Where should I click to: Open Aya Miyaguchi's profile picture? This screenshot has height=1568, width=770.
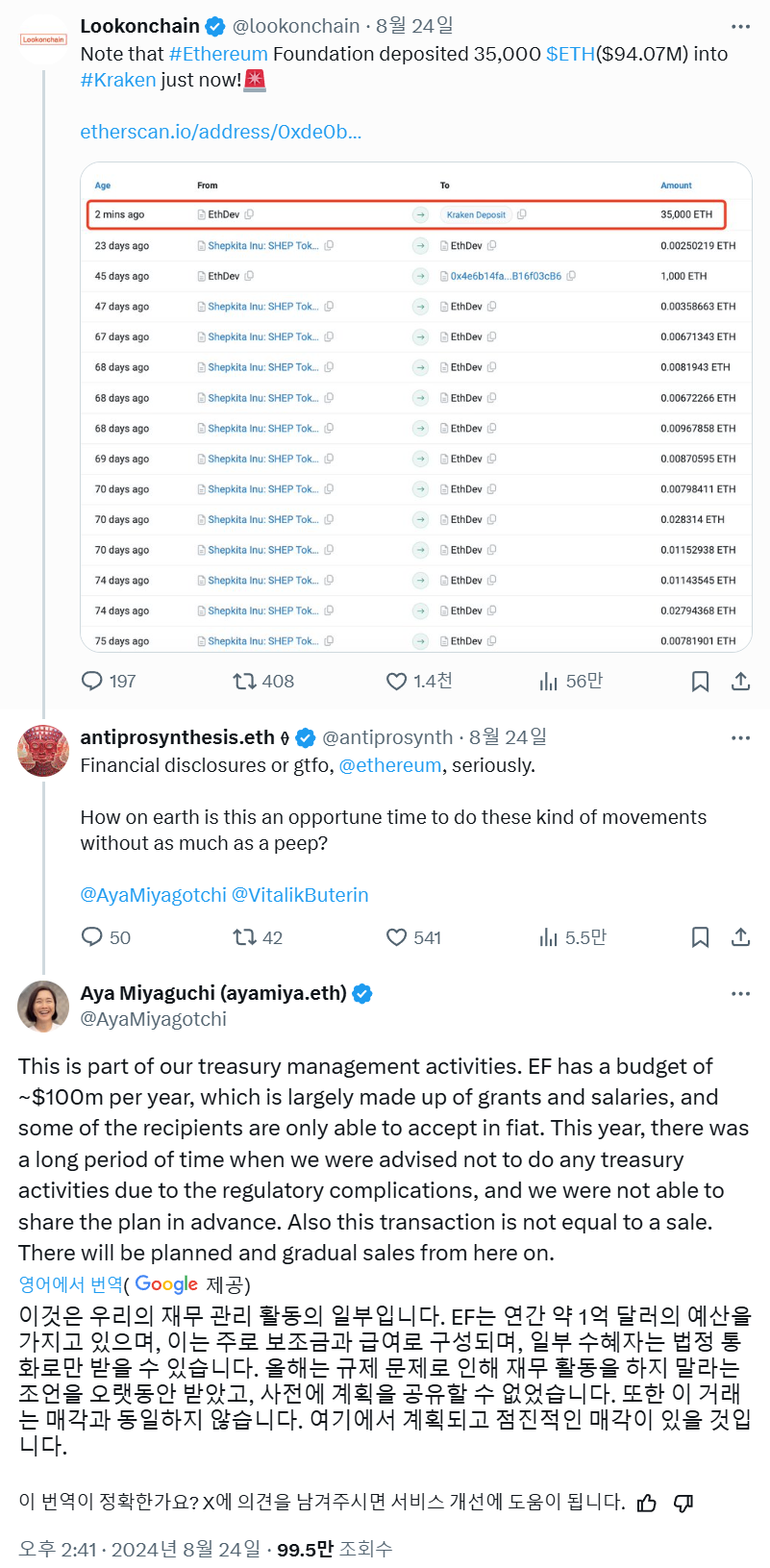pyautogui.click(x=43, y=1006)
